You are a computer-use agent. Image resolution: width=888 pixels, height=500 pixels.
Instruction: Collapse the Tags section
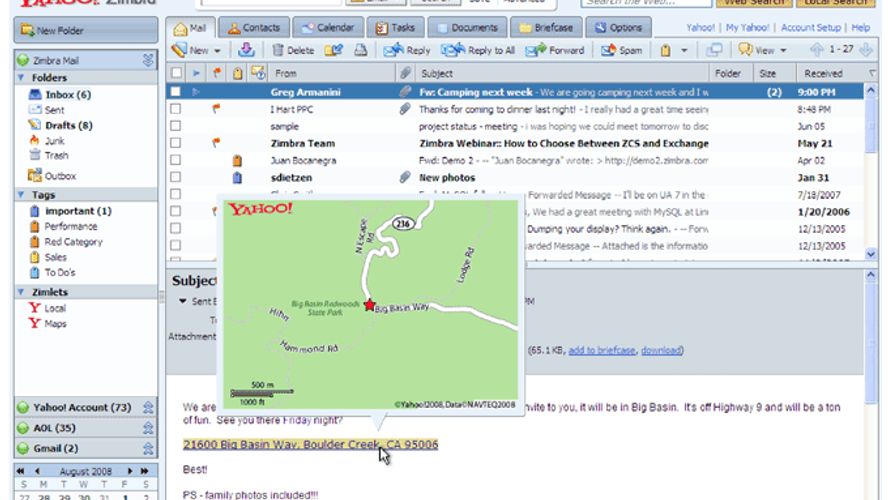[22, 195]
